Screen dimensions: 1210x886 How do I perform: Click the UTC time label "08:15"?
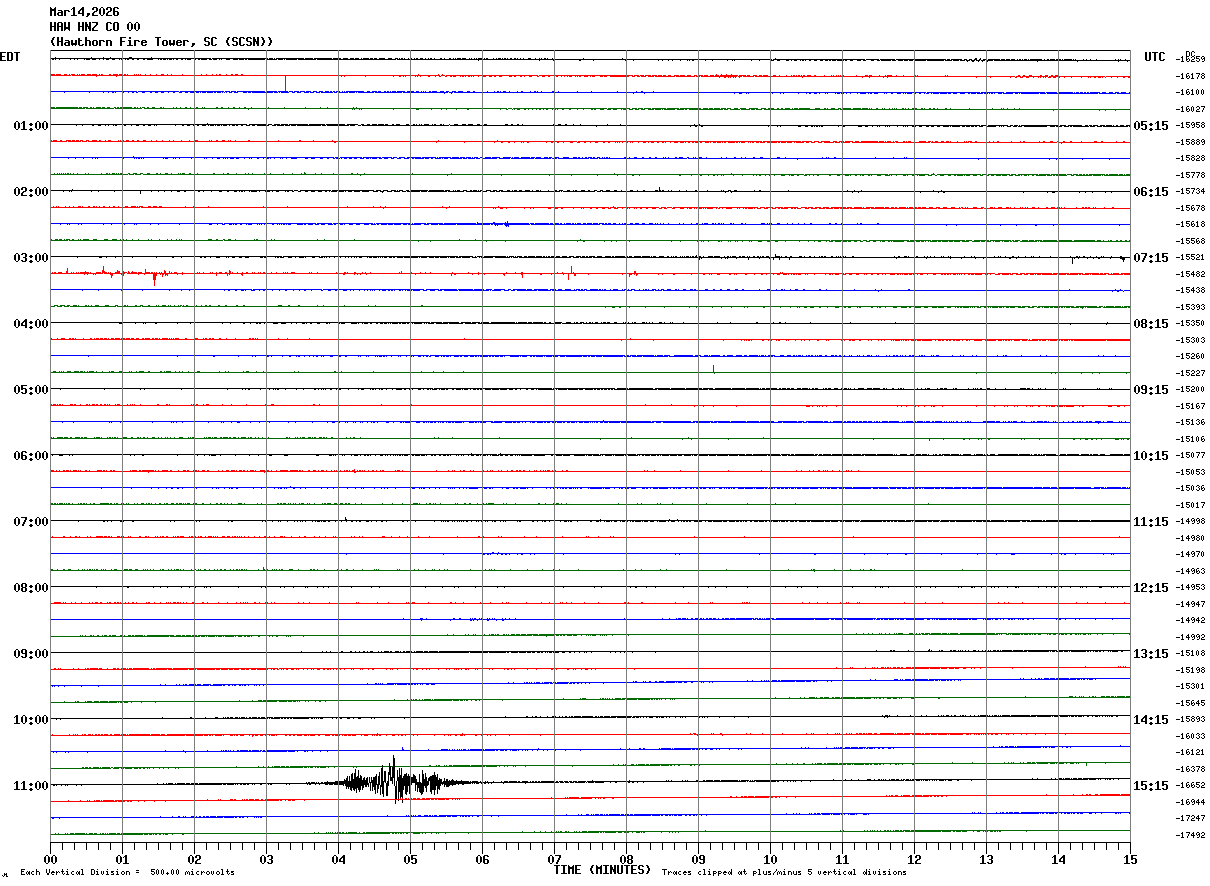click(x=1151, y=324)
